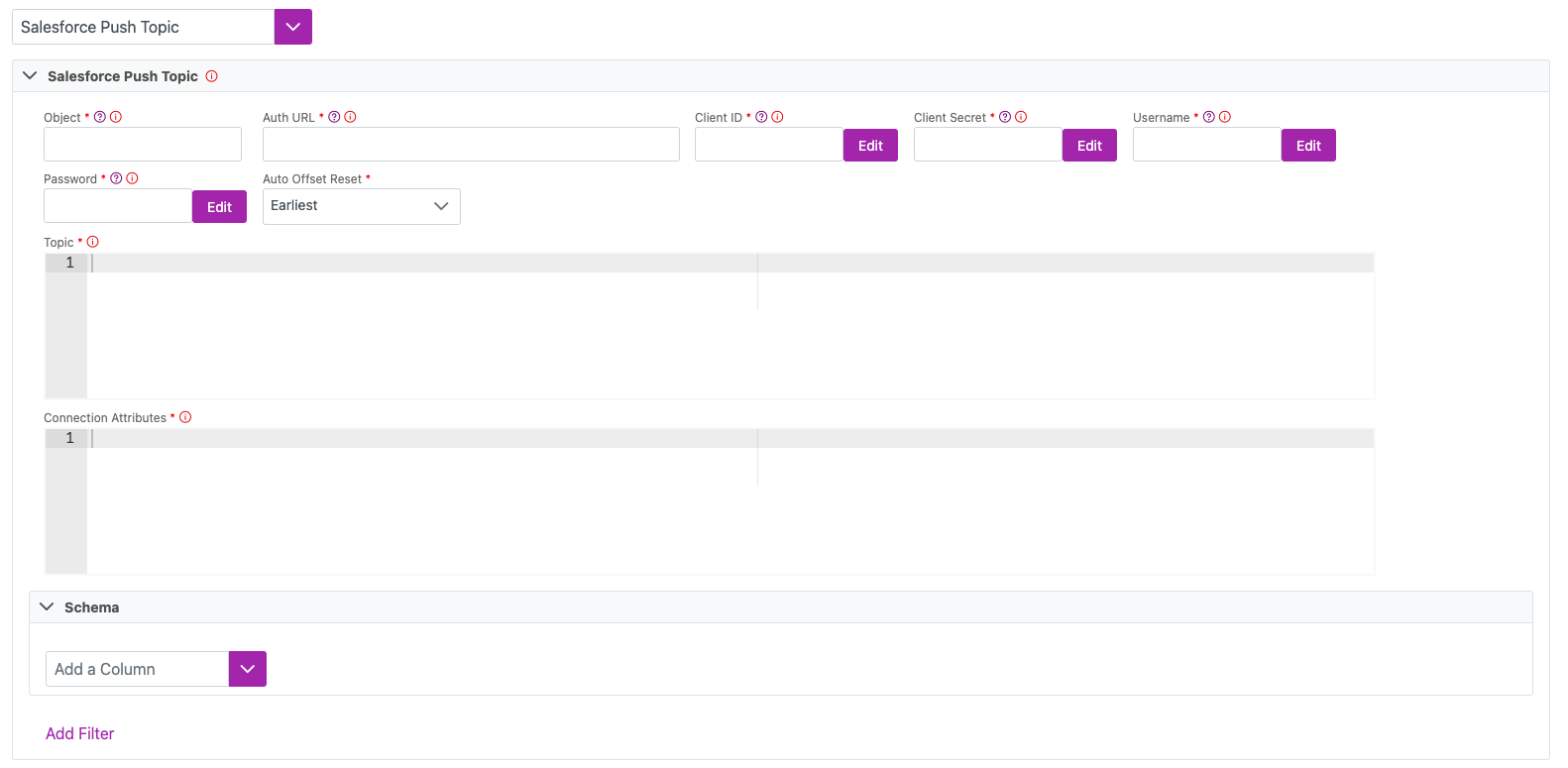Click Edit button for Username
The height and width of the screenshot is (768, 1568).
pos(1309,146)
